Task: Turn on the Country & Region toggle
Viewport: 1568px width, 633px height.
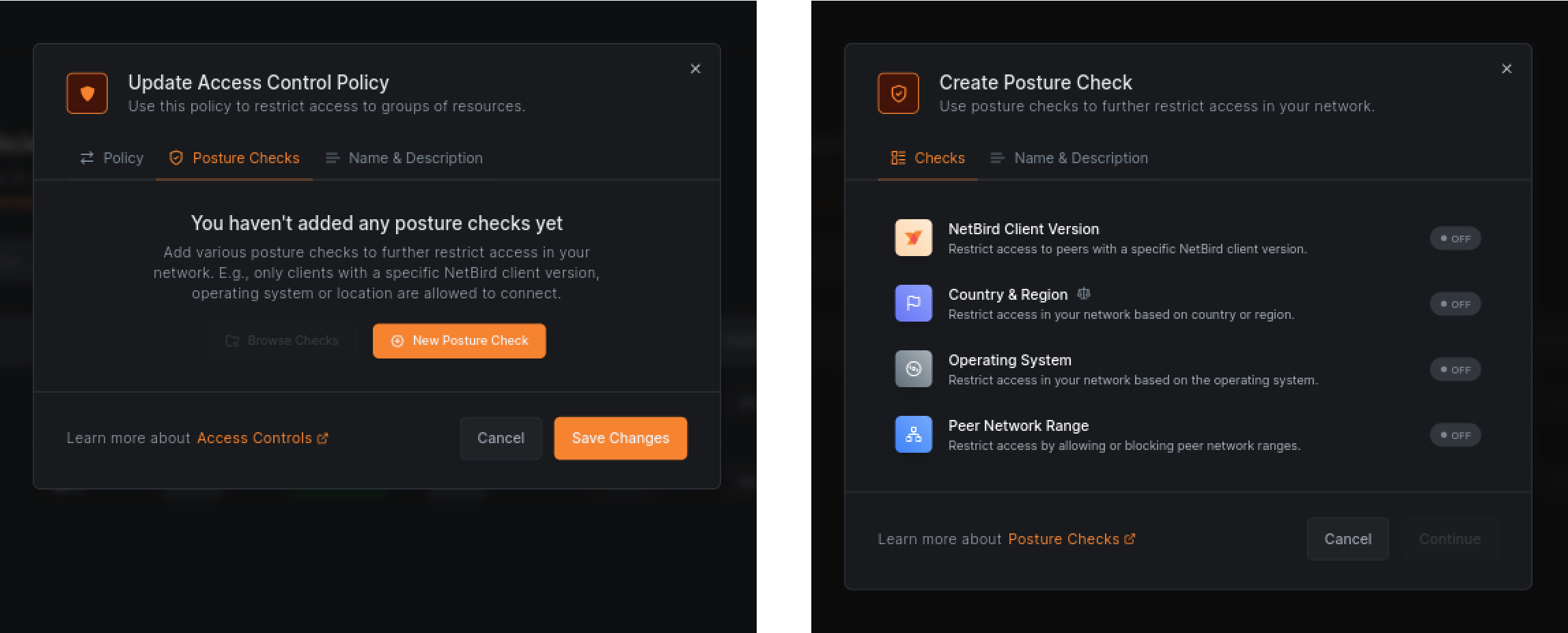Action: click(x=1455, y=304)
